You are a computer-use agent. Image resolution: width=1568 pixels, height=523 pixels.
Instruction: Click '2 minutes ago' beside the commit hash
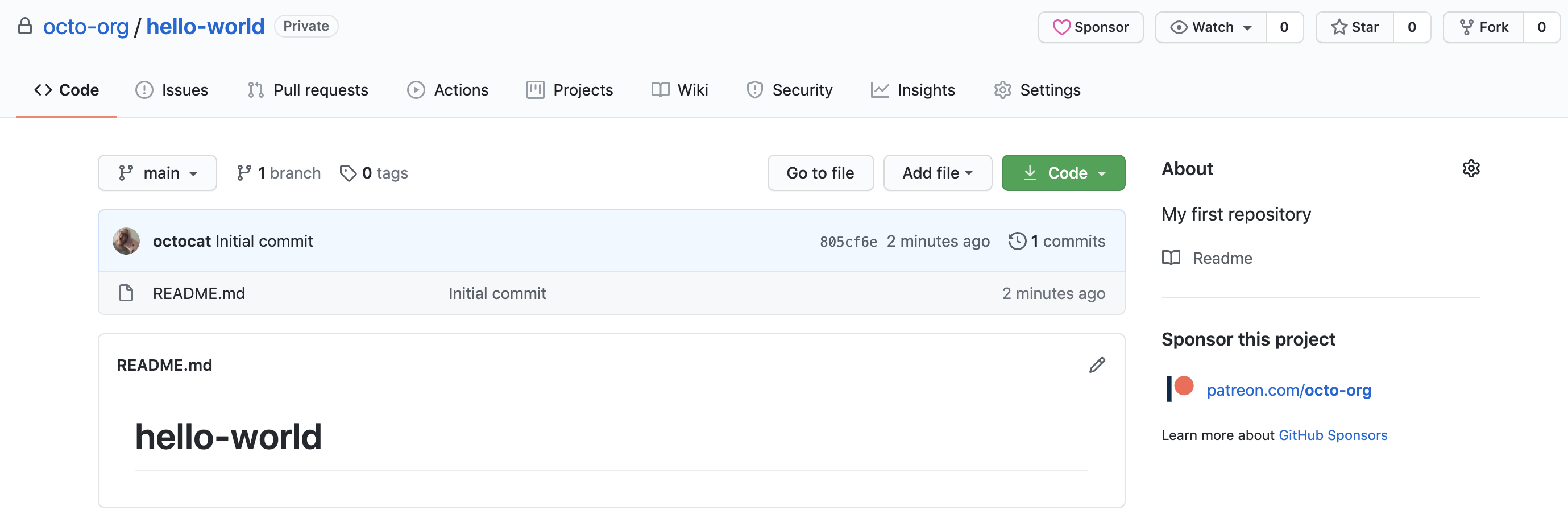click(938, 241)
